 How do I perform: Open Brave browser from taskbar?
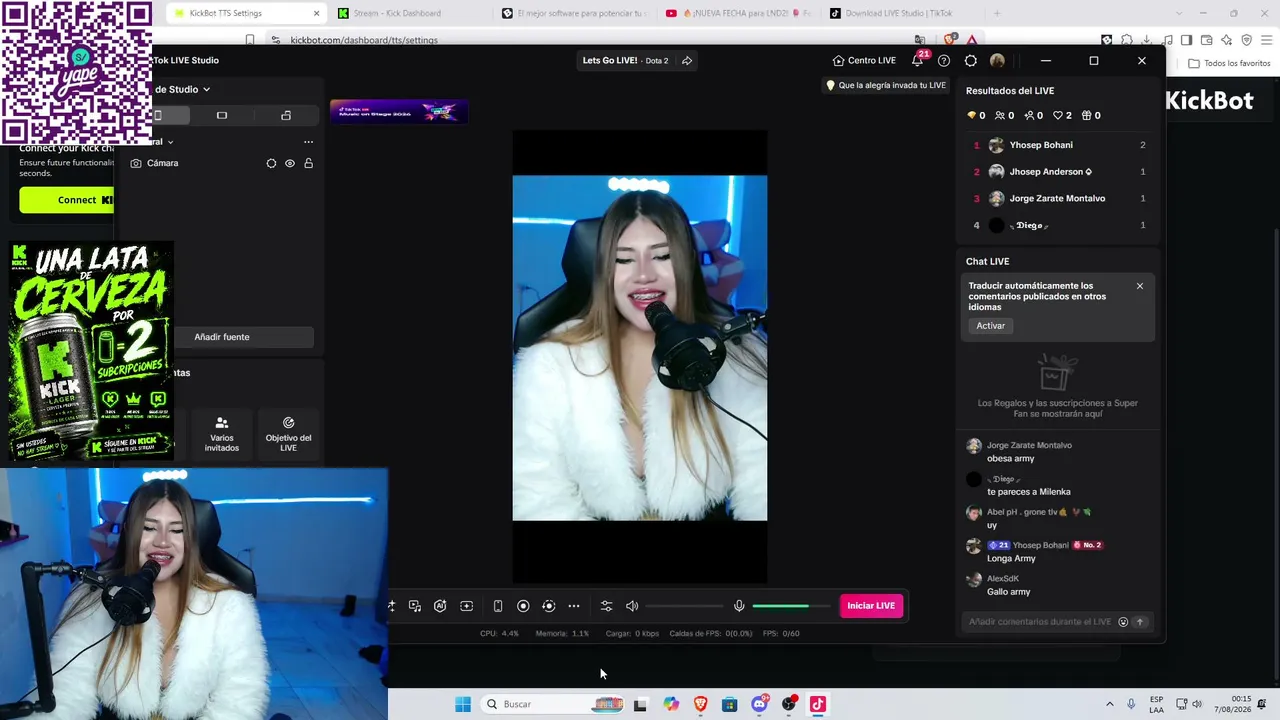pyautogui.click(x=700, y=704)
